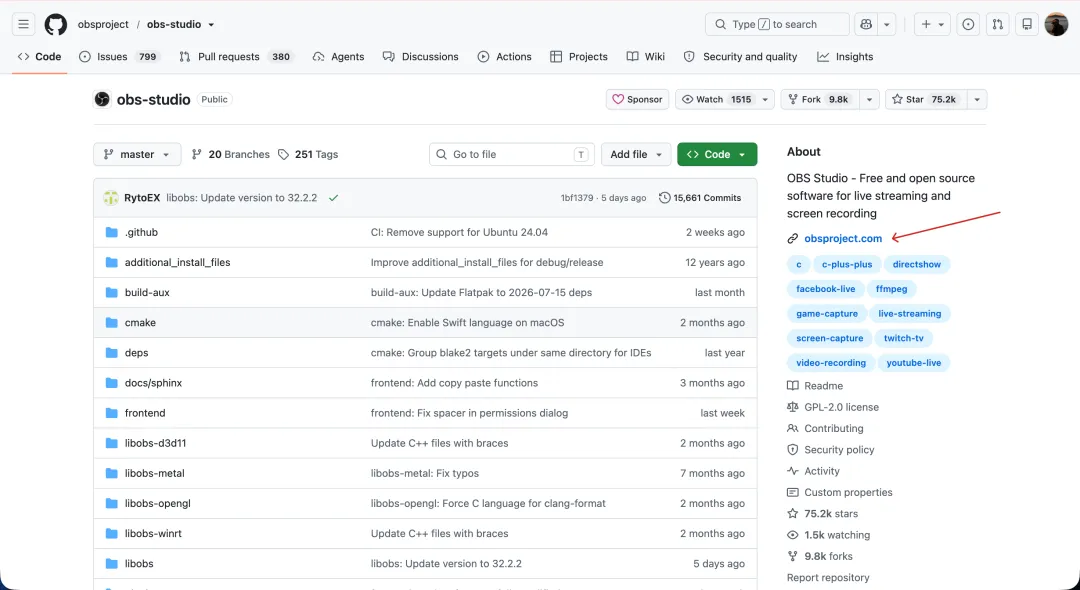Open the green Code dropdown

pos(717,154)
